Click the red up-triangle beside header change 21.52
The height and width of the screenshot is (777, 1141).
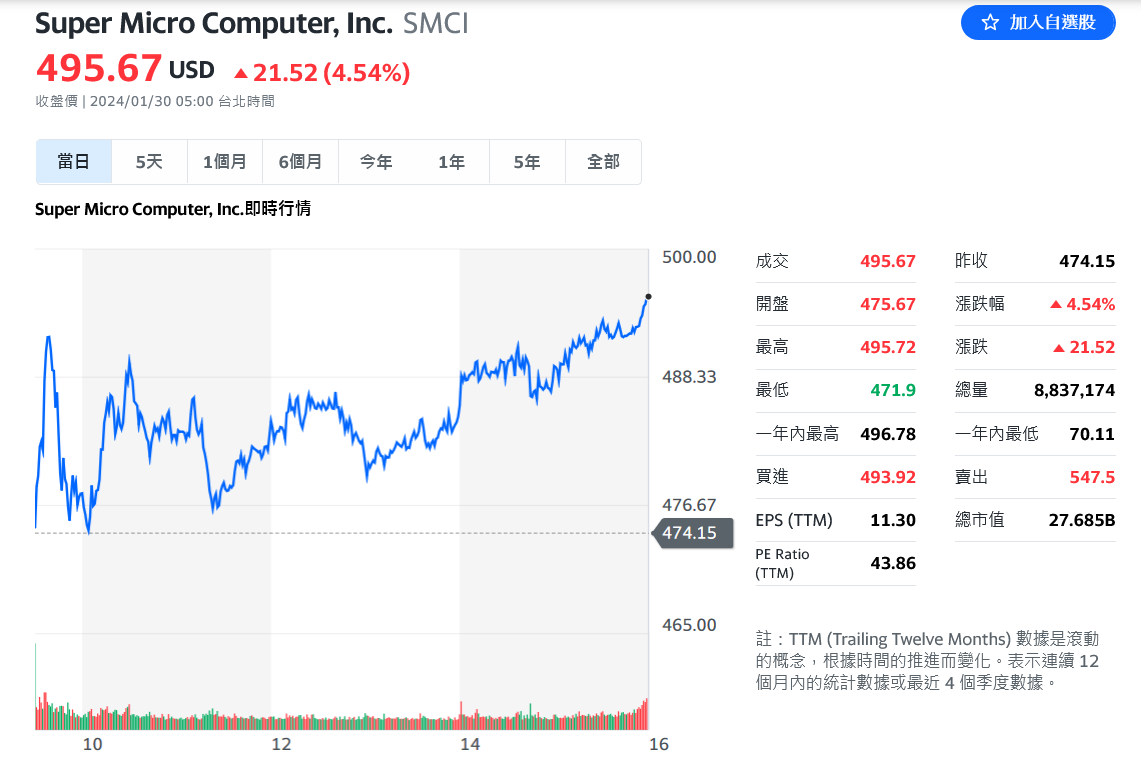pos(240,73)
